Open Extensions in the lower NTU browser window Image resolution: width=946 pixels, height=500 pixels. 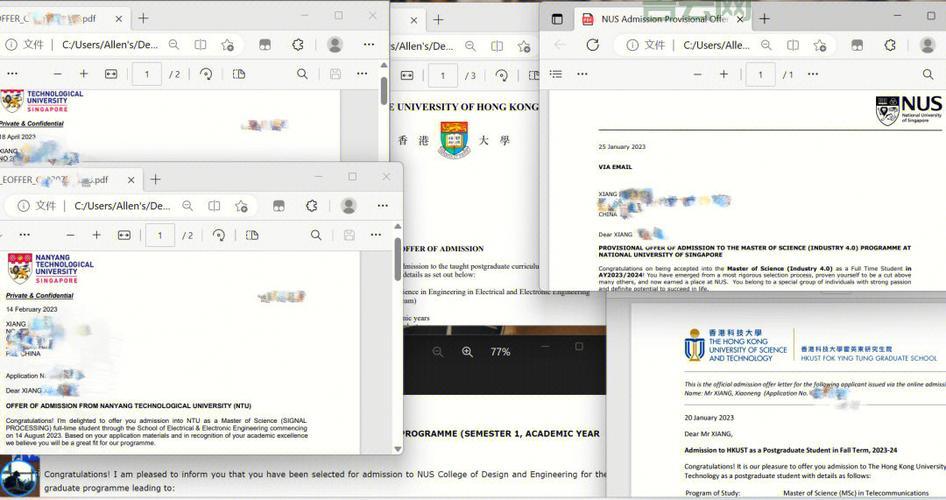(x=311, y=206)
